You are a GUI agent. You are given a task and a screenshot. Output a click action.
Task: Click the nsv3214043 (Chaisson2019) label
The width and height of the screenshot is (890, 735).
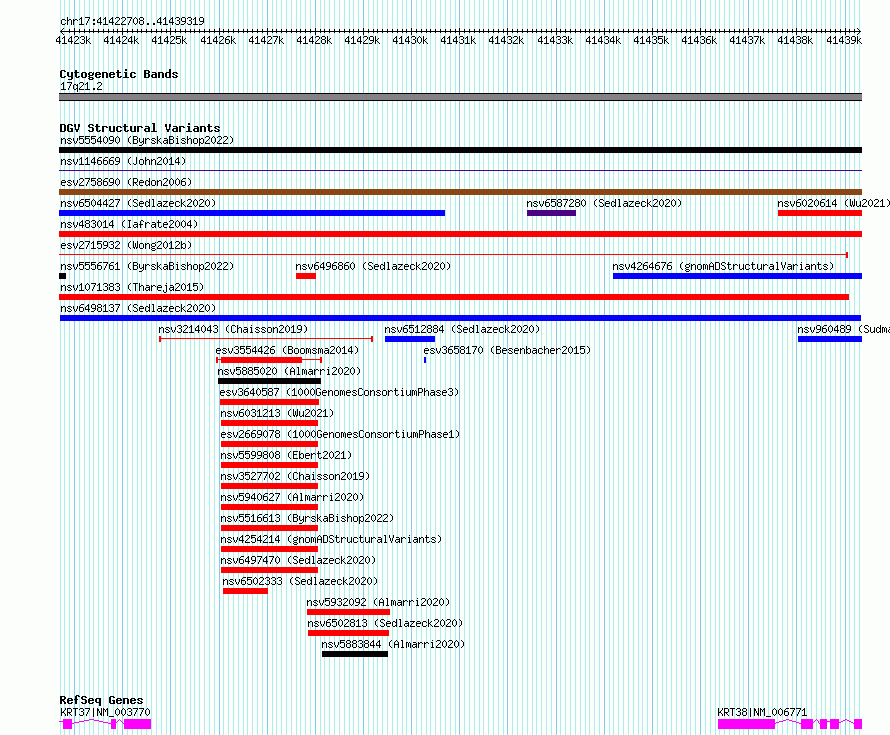(x=233, y=329)
